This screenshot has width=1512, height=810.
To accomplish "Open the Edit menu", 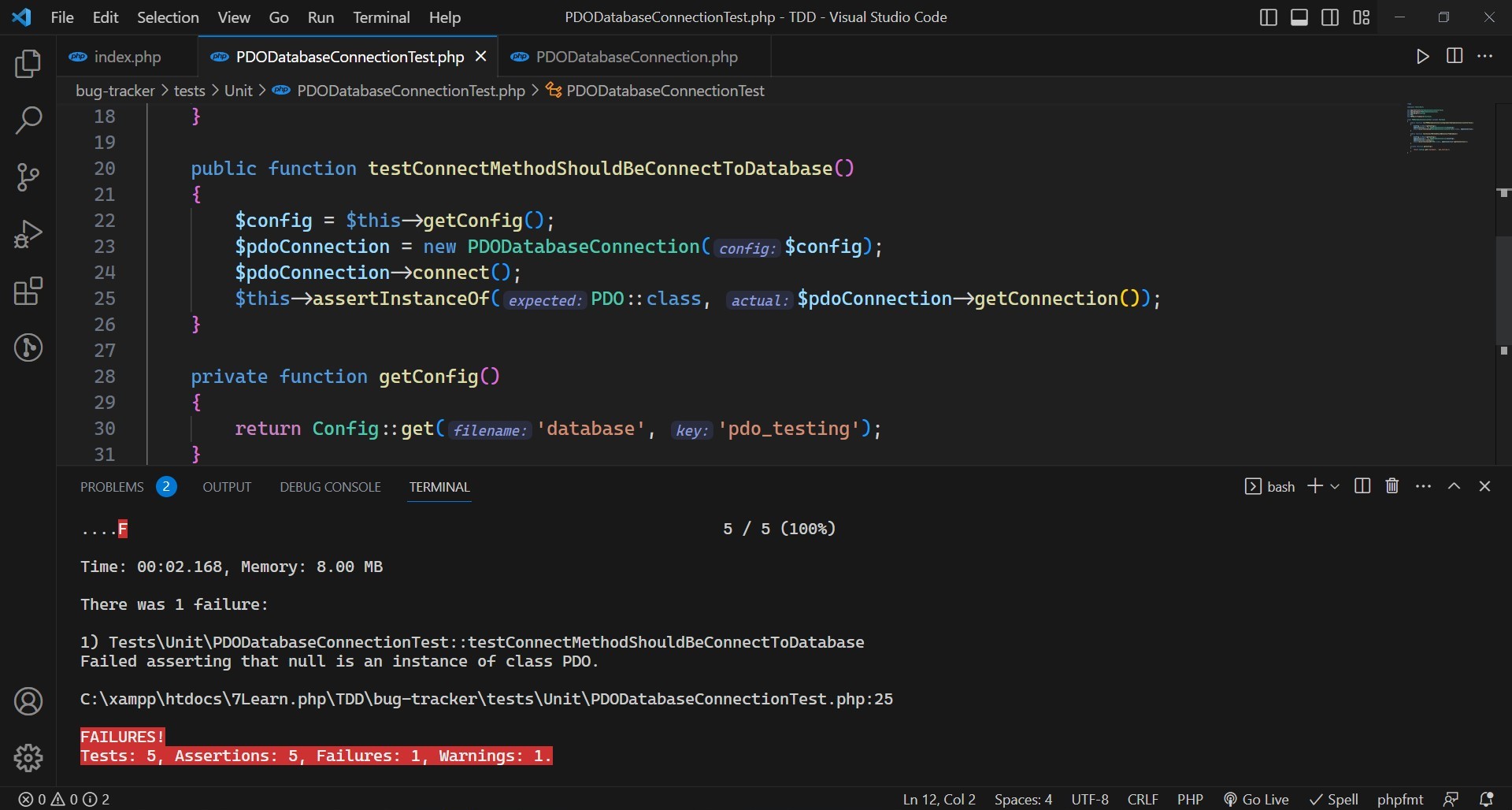I will 106,17.
